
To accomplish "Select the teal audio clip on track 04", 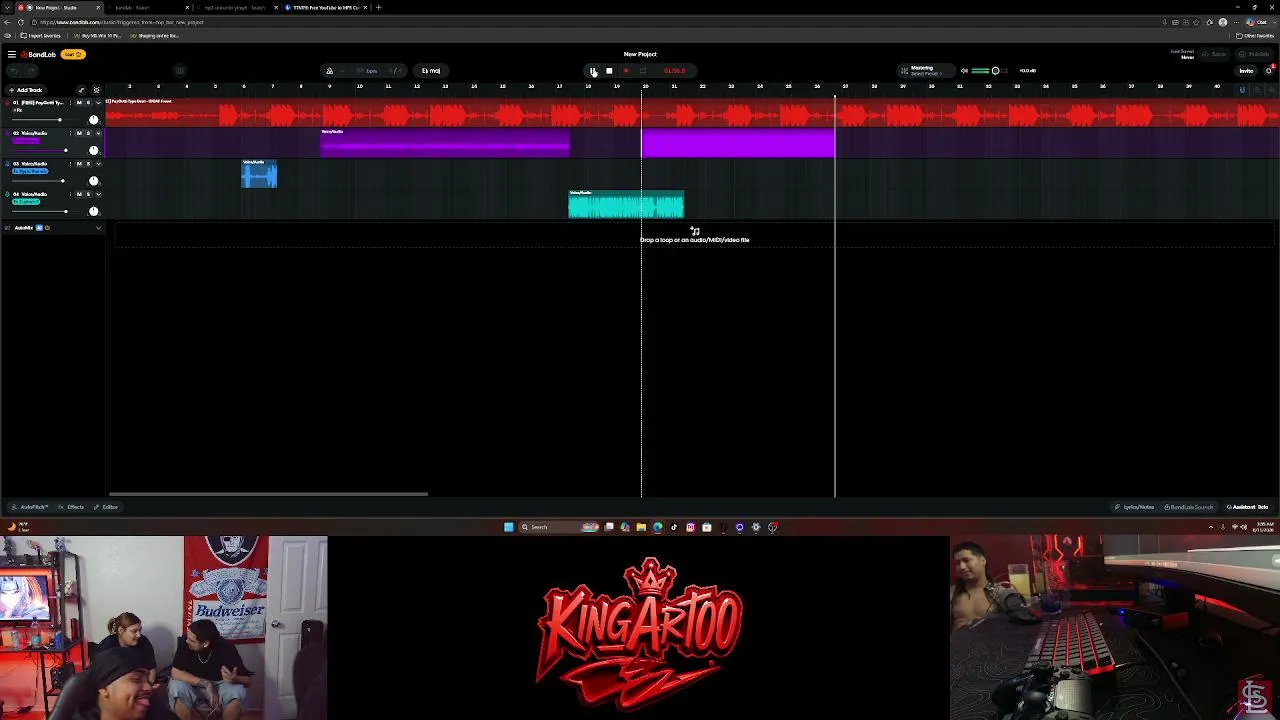I will coord(626,204).
